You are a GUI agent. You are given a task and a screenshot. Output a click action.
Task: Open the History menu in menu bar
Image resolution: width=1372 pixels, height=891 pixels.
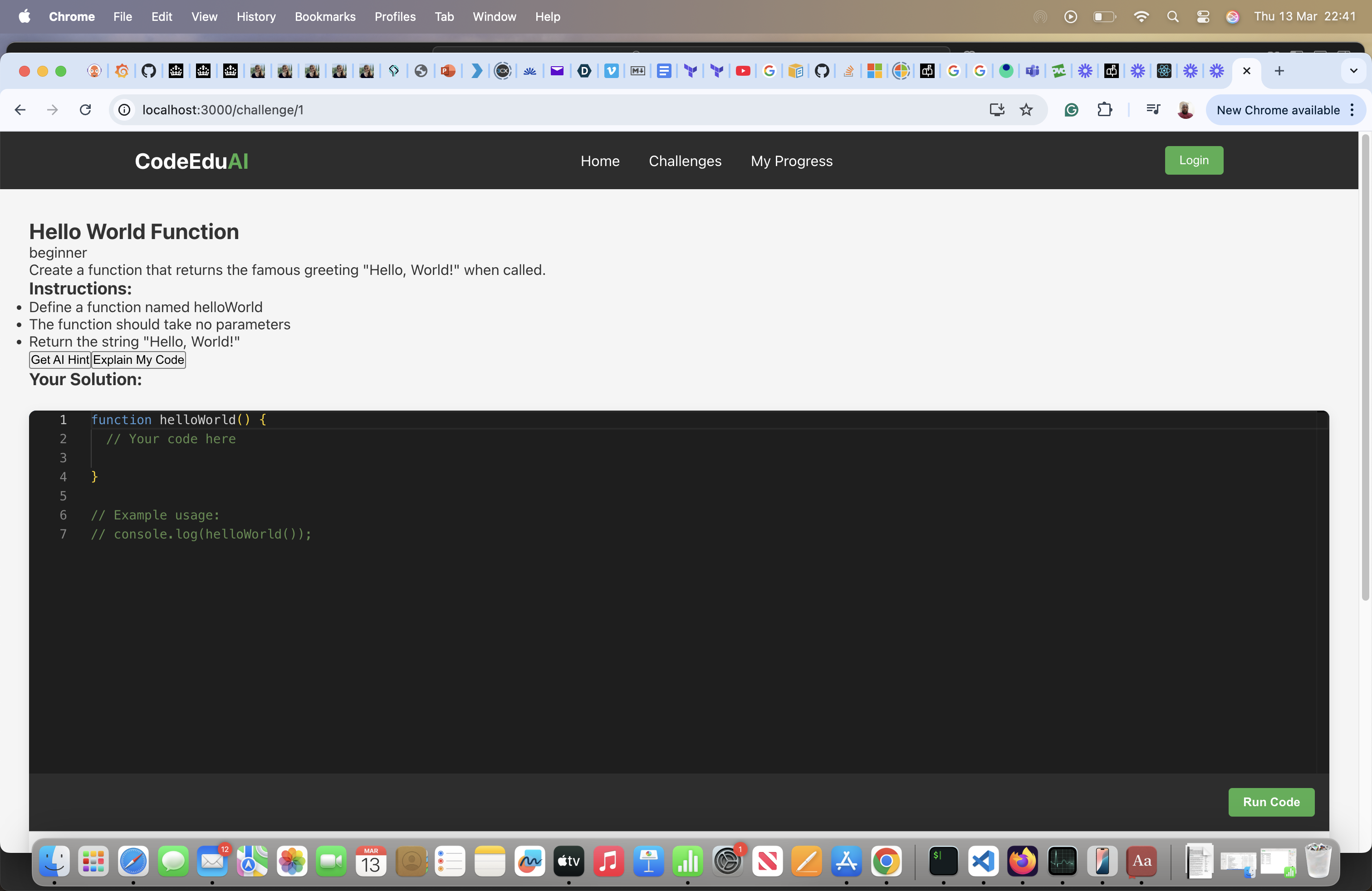click(256, 17)
